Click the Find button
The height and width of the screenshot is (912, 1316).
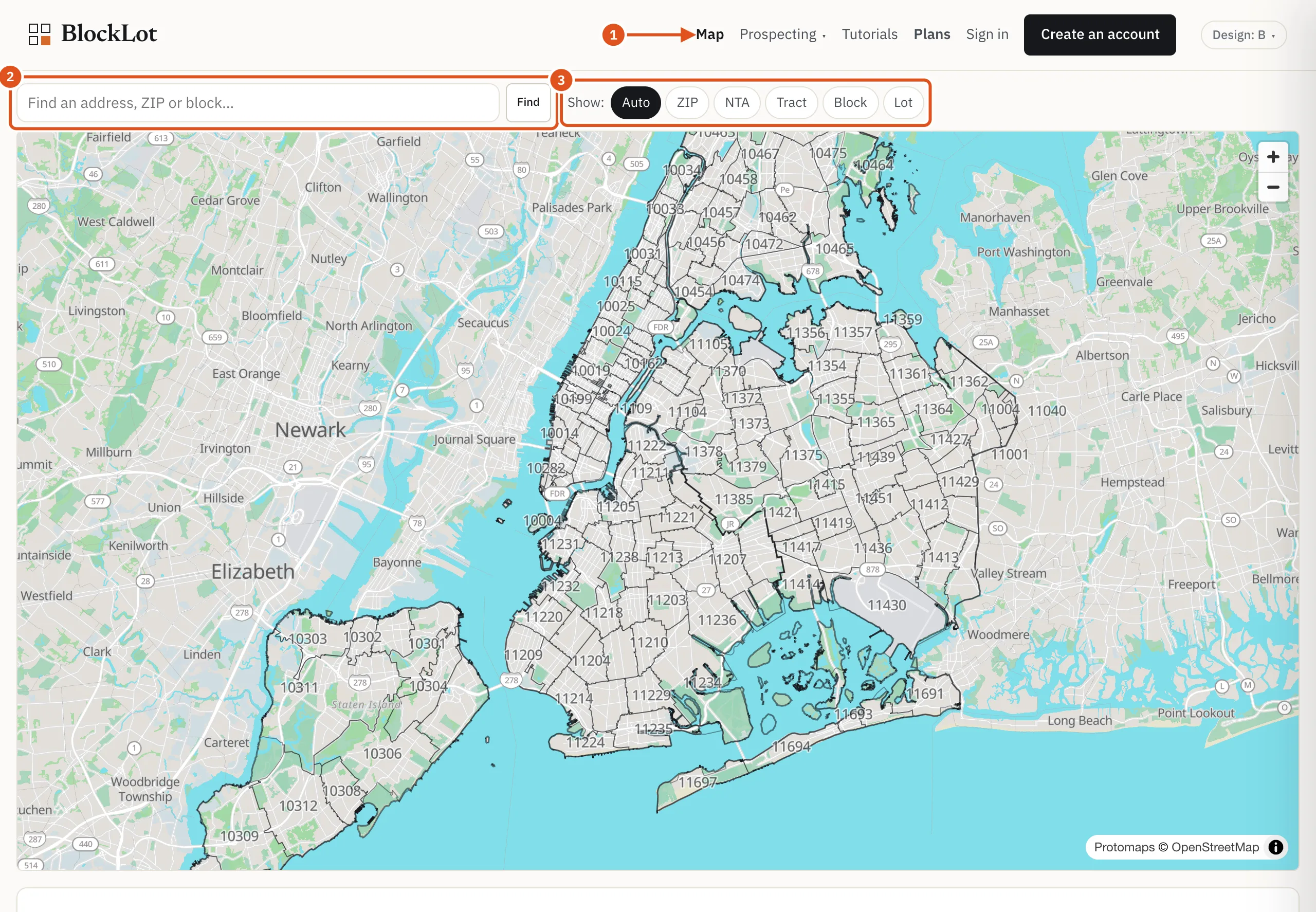point(527,102)
